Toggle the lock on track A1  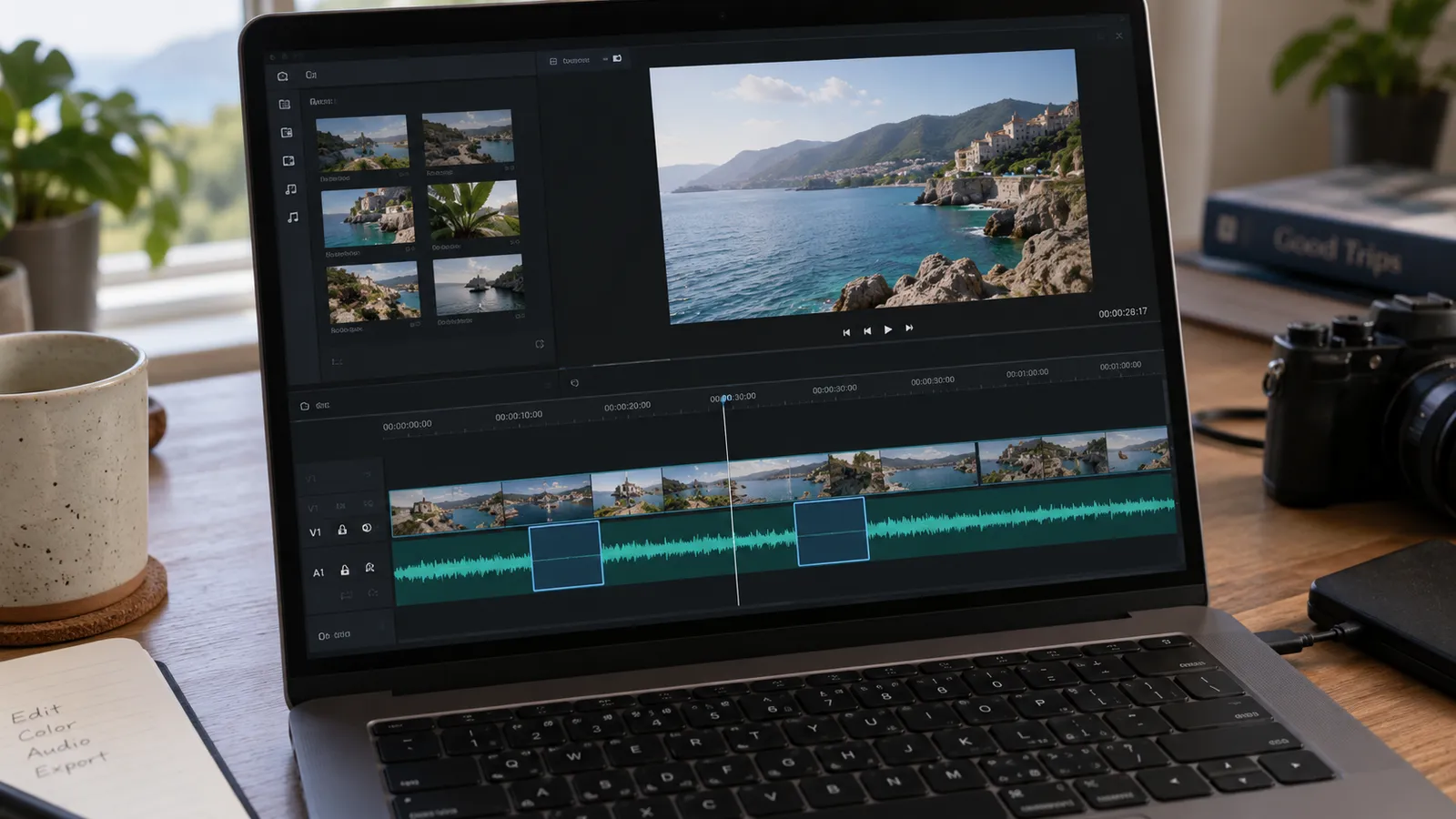(x=345, y=570)
